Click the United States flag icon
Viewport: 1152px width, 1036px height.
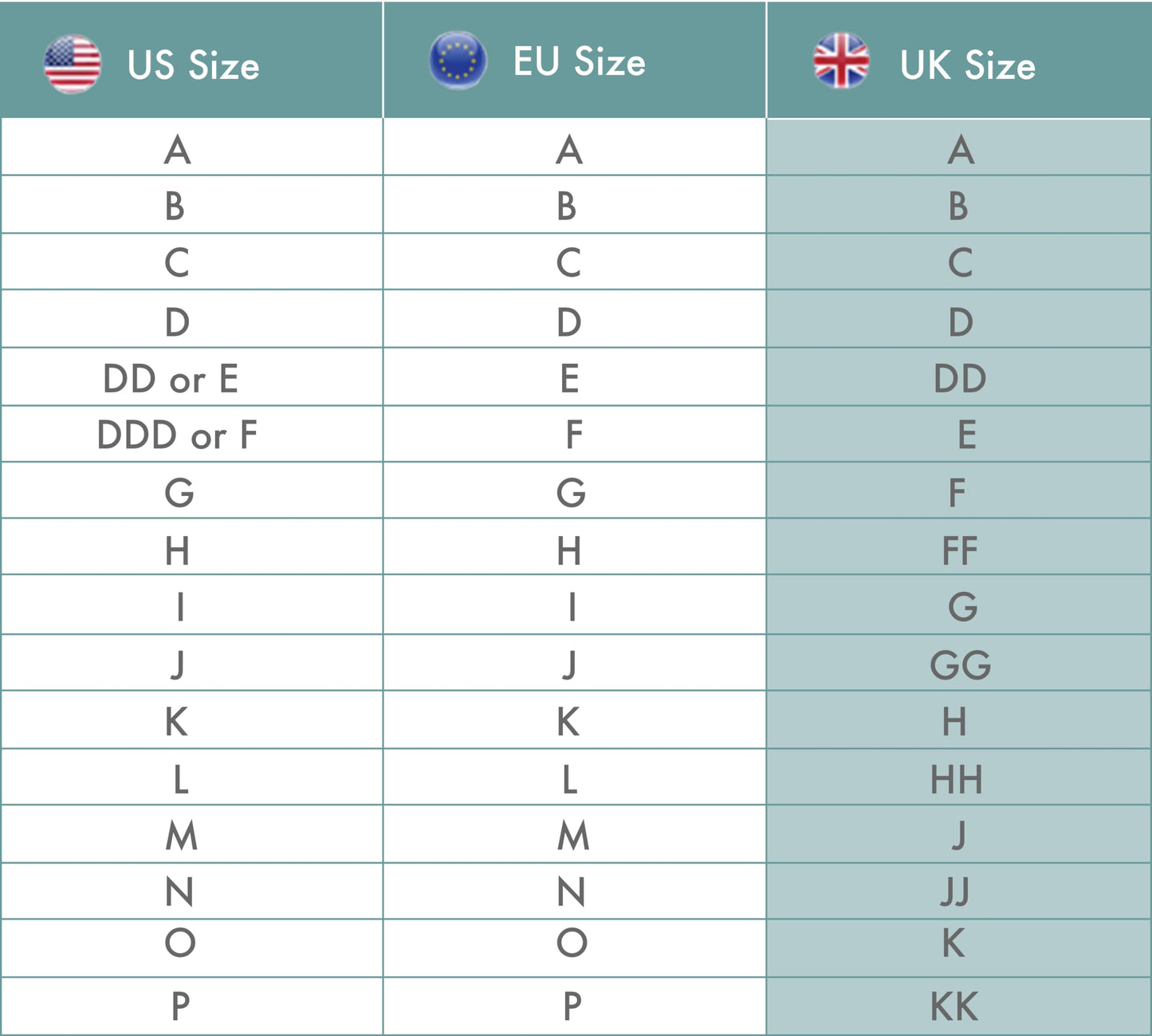click(73, 64)
